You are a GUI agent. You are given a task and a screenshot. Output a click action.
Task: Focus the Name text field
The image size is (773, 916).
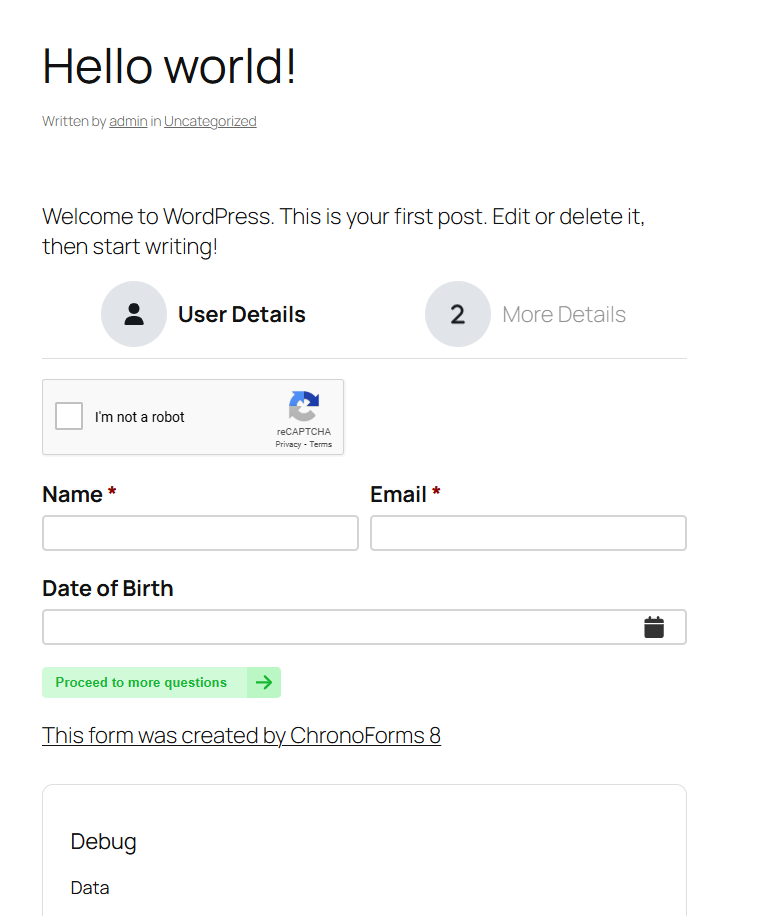200,533
